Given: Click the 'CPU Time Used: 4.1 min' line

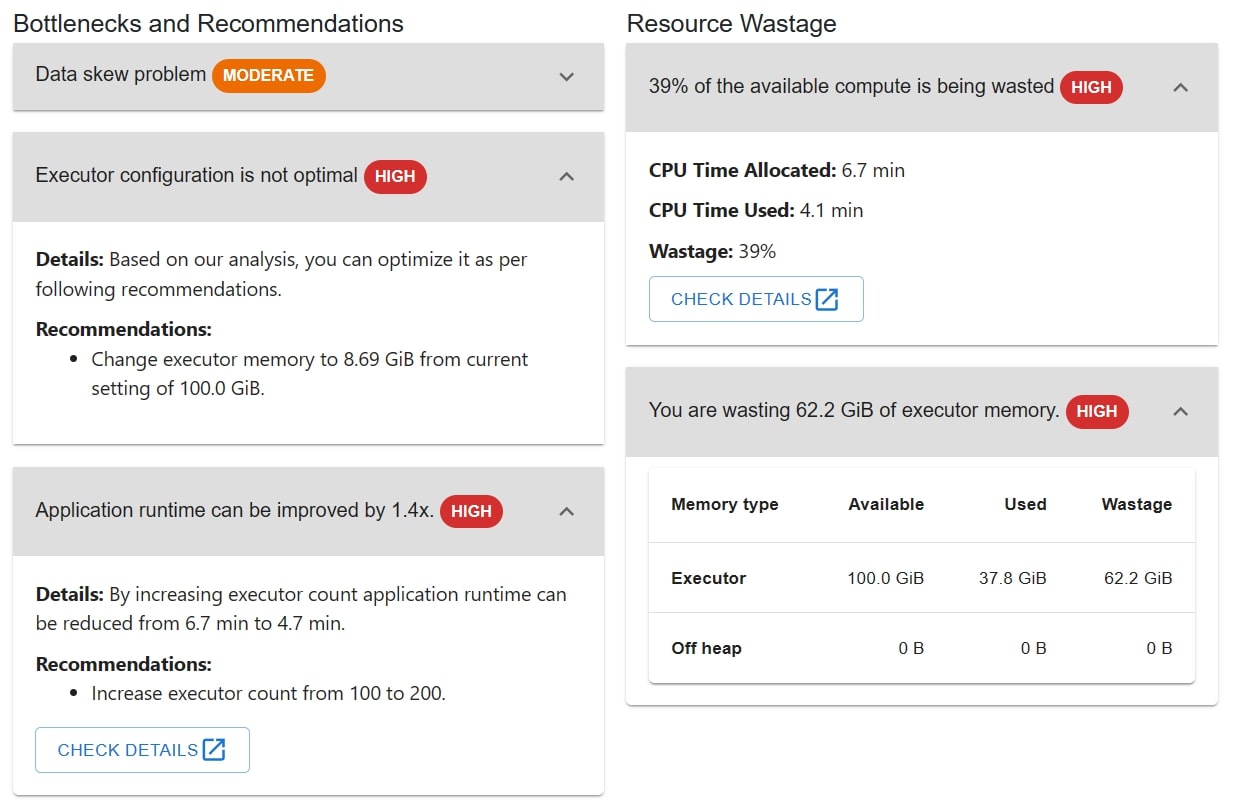Looking at the screenshot, I should 756,211.
